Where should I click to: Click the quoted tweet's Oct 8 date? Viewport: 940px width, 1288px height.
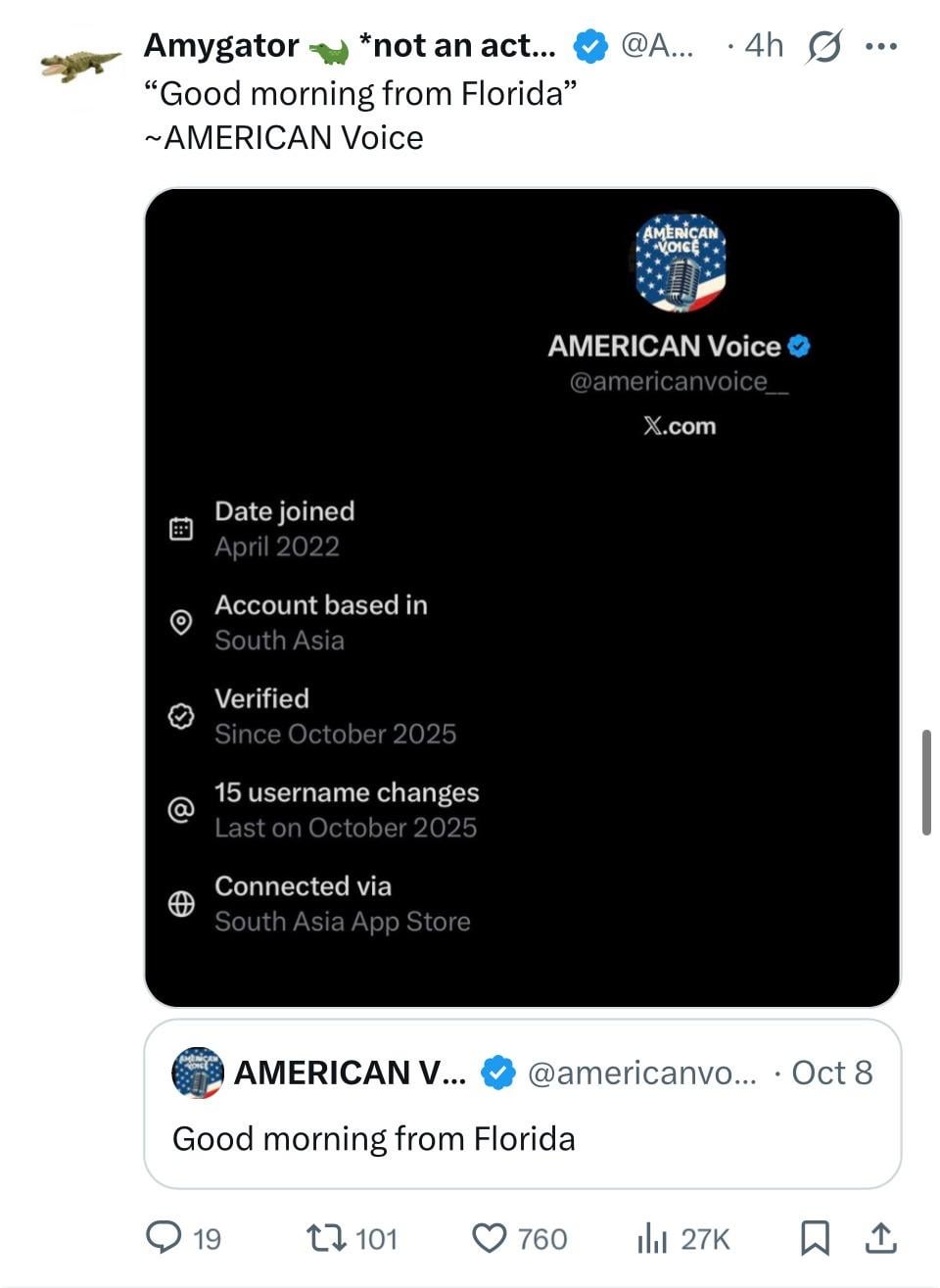(x=831, y=1073)
